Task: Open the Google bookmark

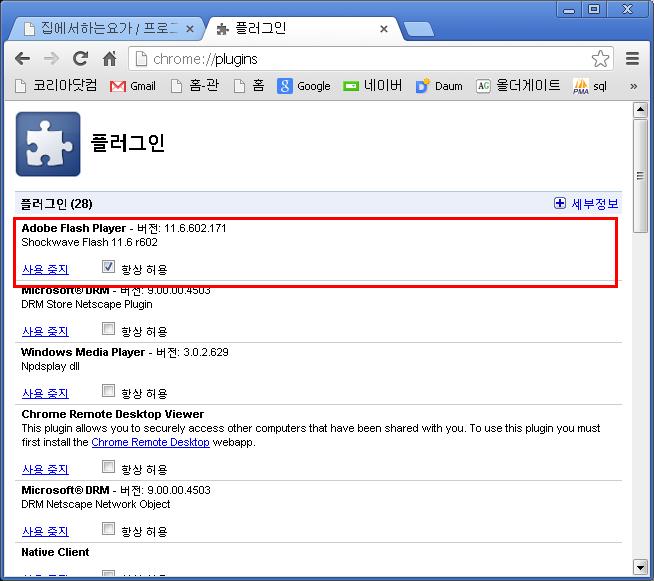Action: (x=304, y=86)
